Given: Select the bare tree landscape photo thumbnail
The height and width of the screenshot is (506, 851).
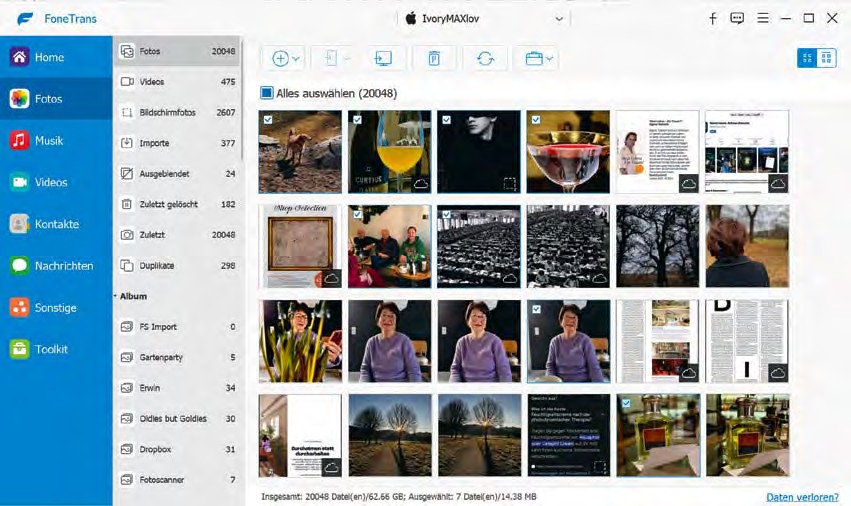Looking at the screenshot, I should pyautogui.click(x=658, y=247).
